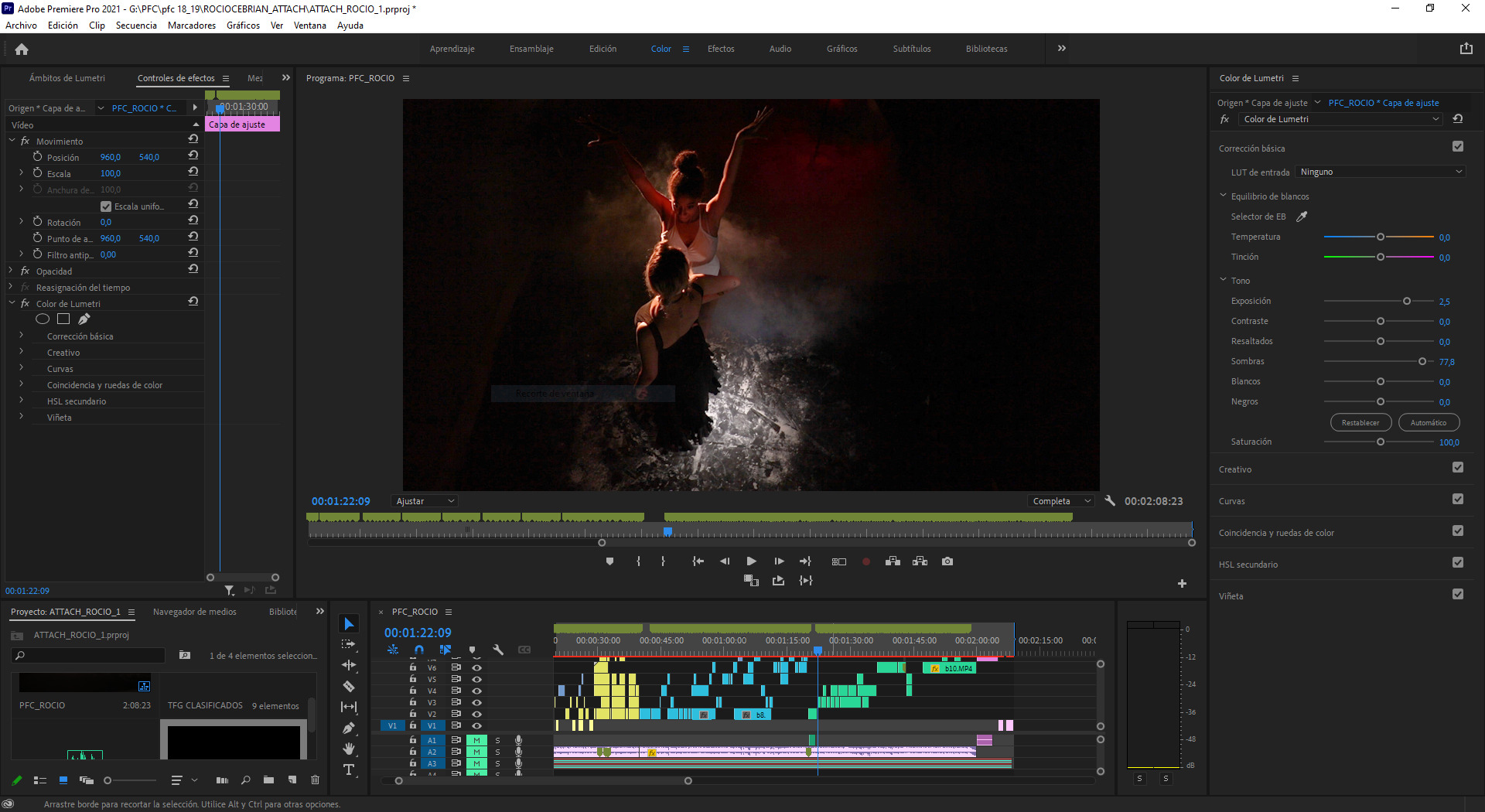Viewport: 1485px width, 812px height.
Task: Open the Secuencia menu
Action: (136, 26)
